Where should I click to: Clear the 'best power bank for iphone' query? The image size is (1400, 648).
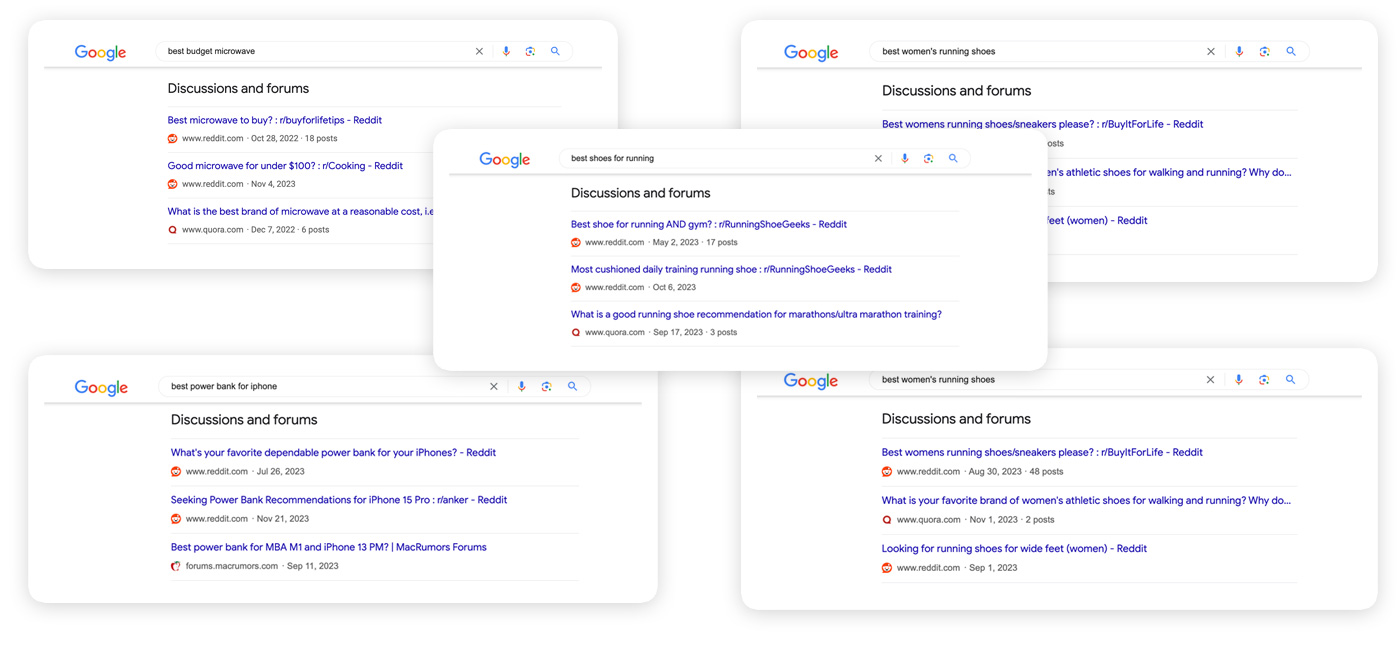[x=493, y=386]
